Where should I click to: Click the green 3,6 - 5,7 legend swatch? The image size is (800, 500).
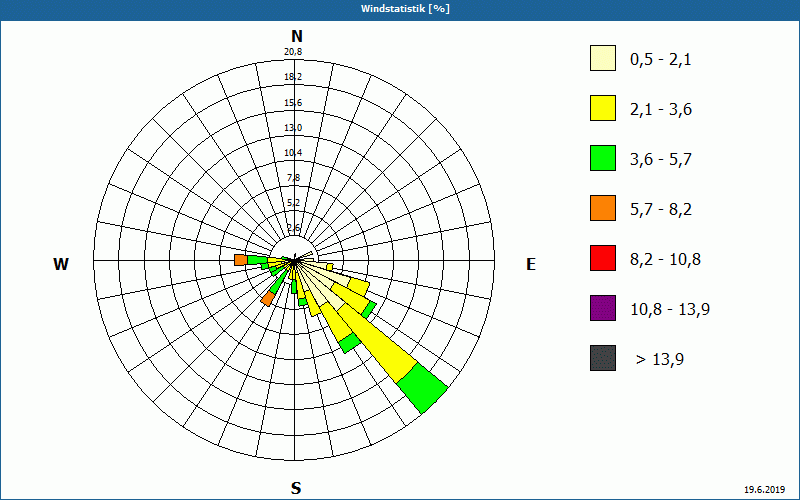click(603, 158)
